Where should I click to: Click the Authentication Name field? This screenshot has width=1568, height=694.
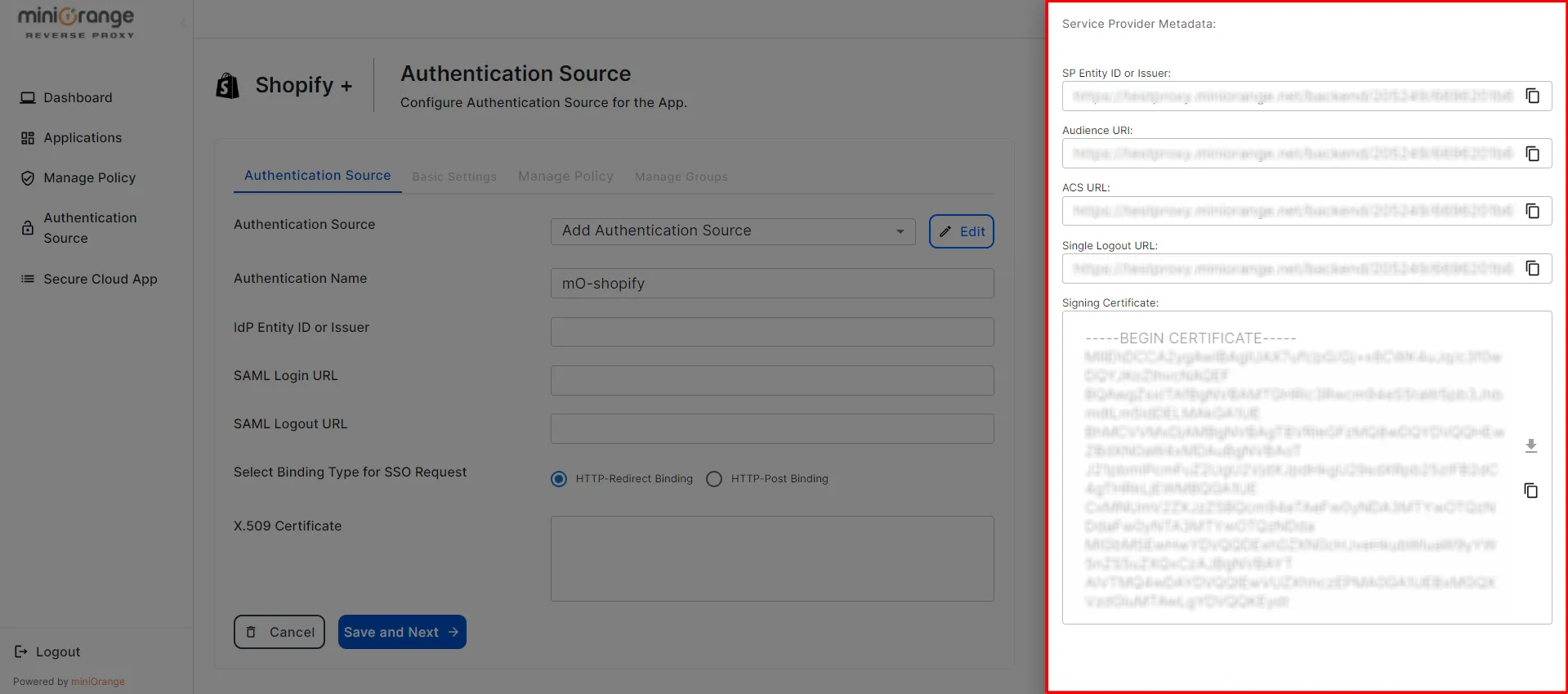pos(772,284)
